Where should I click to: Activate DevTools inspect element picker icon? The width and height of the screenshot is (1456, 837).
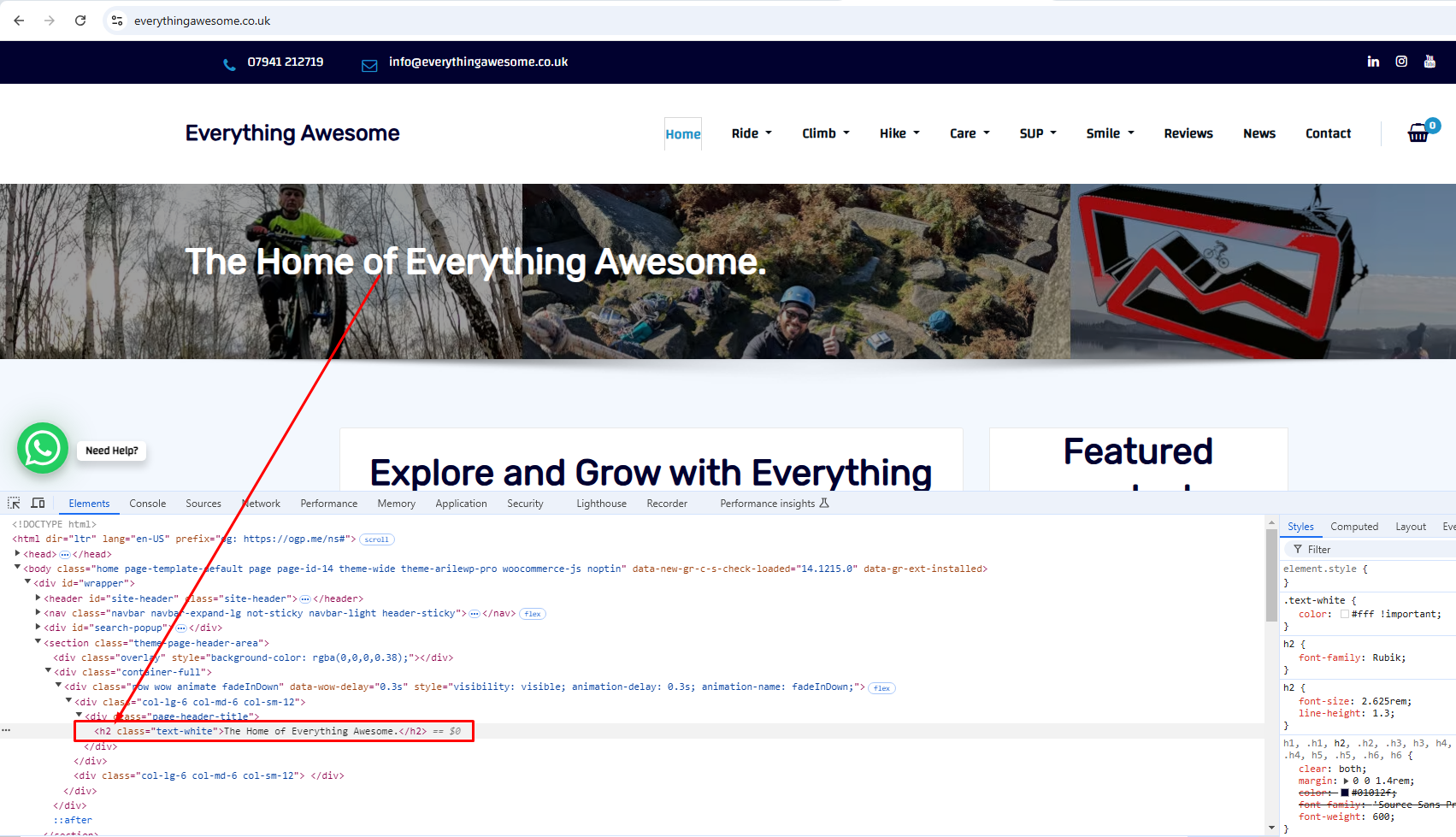14,503
